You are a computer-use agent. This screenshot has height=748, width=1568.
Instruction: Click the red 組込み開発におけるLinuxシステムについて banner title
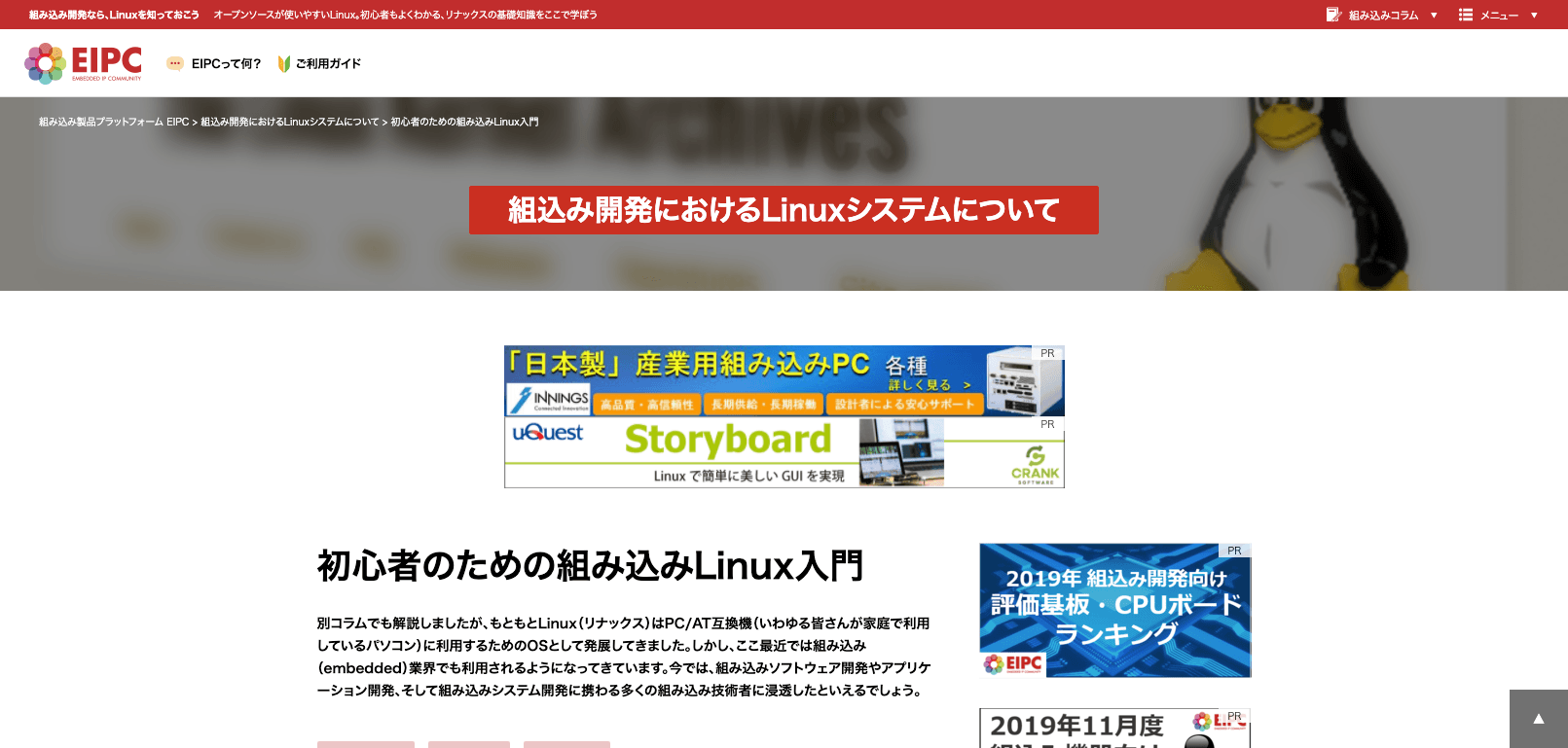pos(784,210)
